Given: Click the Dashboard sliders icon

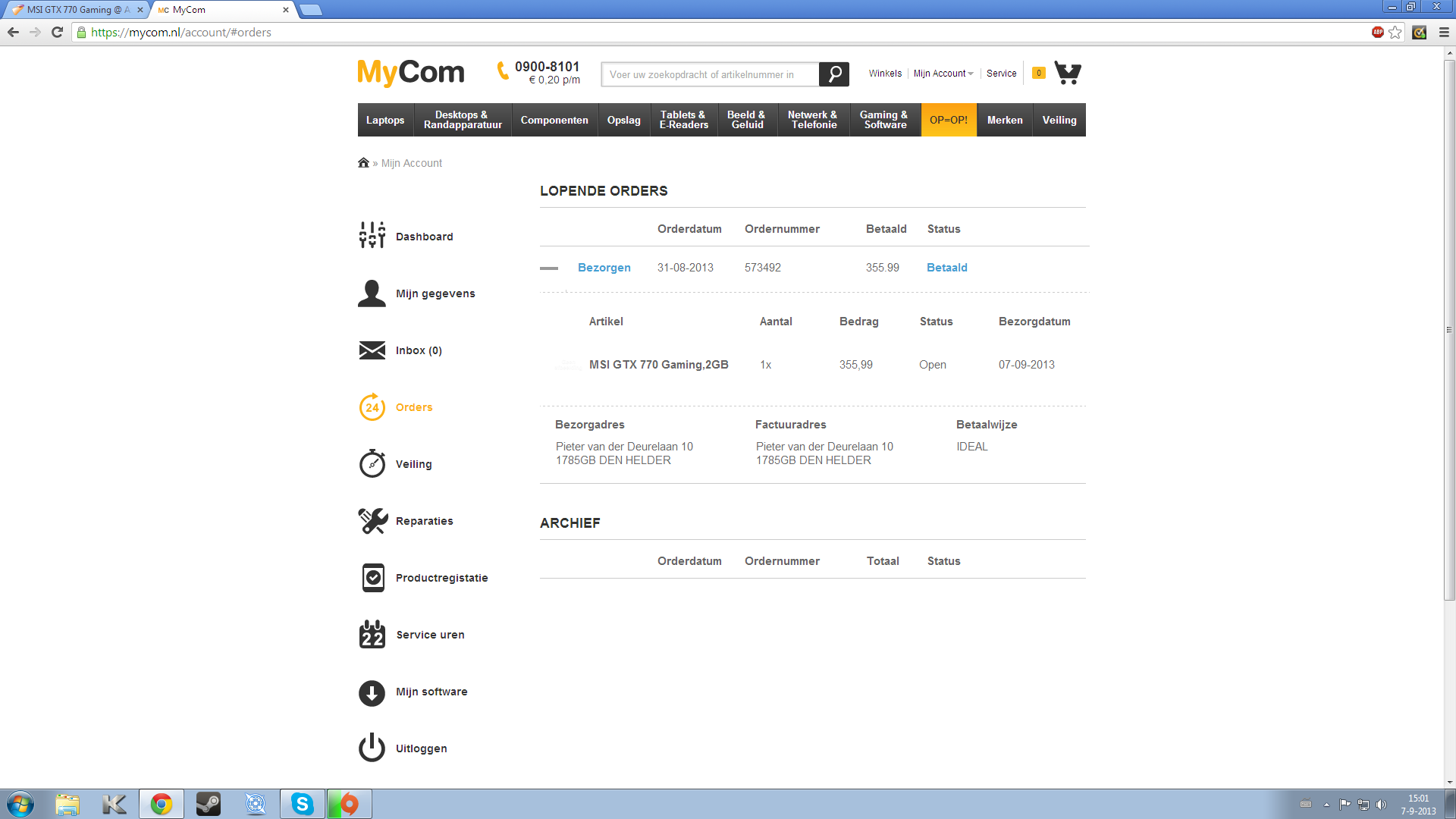Looking at the screenshot, I should pyautogui.click(x=372, y=236).
